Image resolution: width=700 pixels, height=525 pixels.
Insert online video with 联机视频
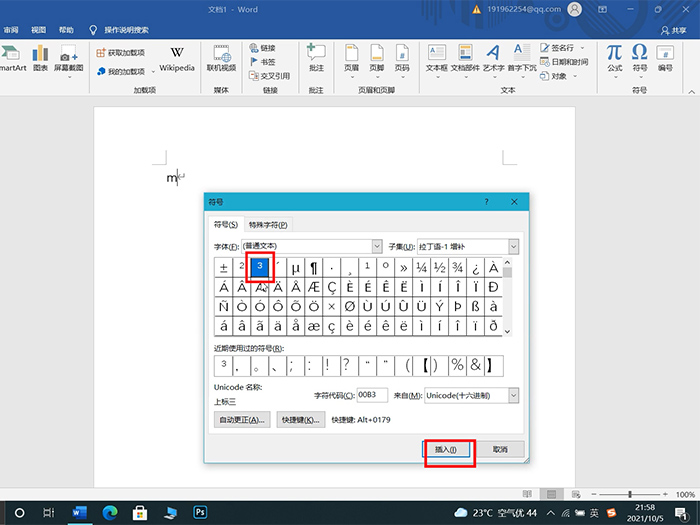point(221,58)
